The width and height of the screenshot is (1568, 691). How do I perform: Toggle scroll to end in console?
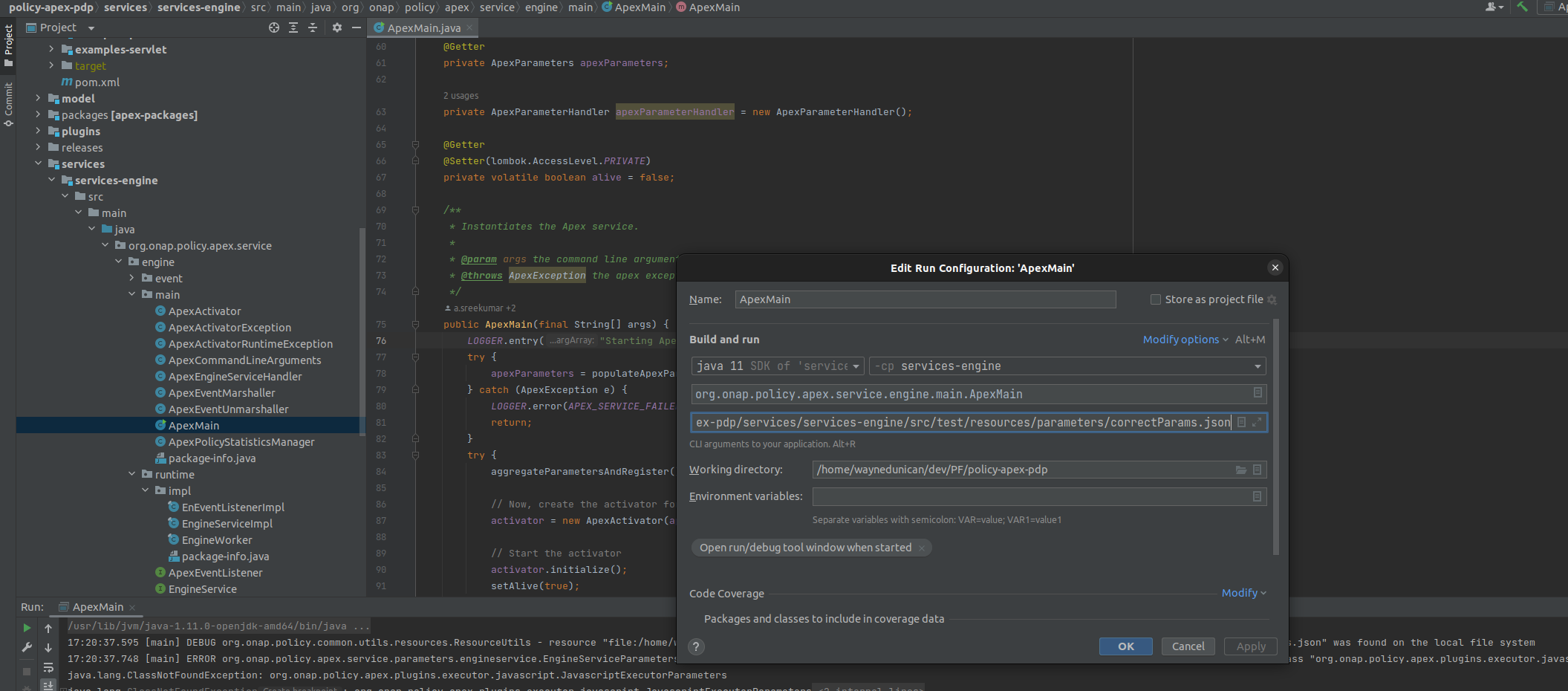tap(48, 685)
